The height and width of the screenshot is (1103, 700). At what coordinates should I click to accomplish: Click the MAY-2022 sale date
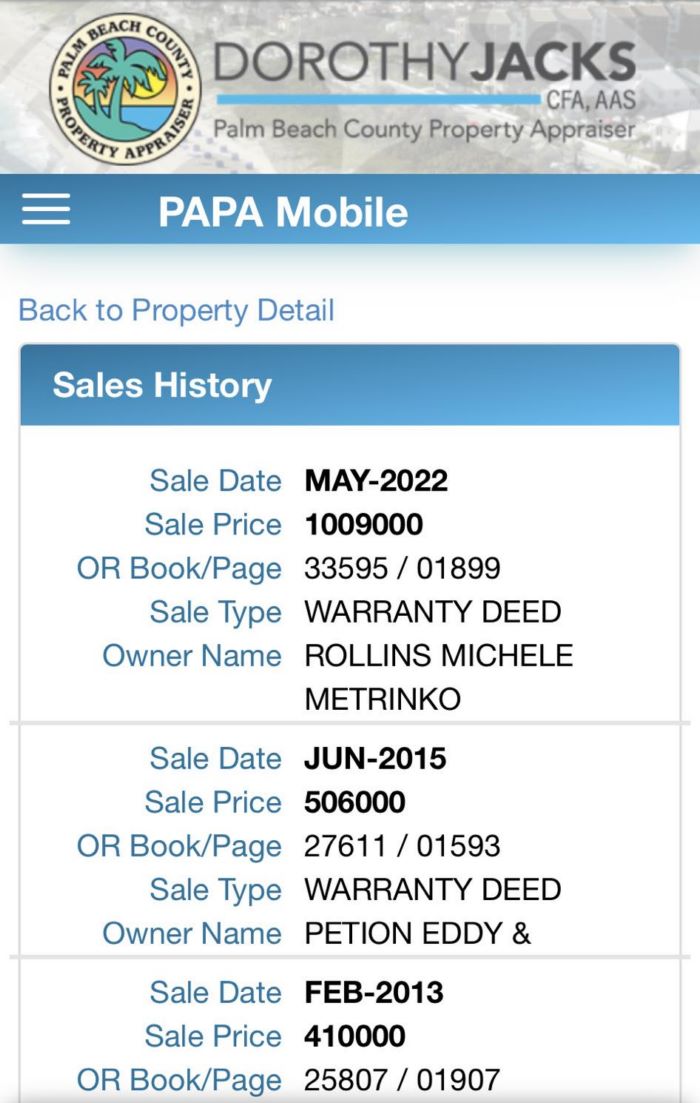pyautogui.click(x=376, y=481)
